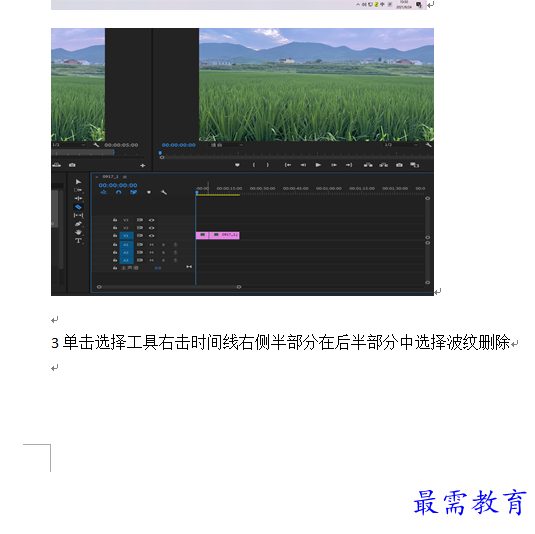The height and width of the screenshot is (534, 535).
Task: Enable voice-over record on A3
Action: click(x=175, y=260)
